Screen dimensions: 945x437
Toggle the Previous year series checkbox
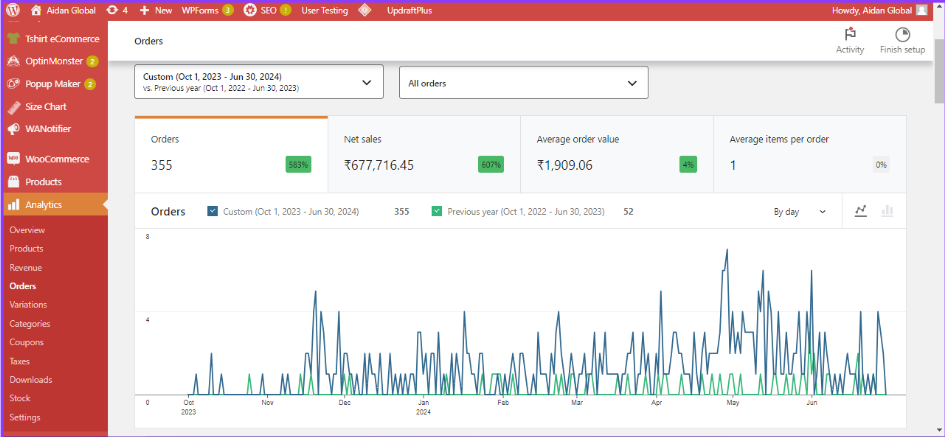(436, 211)
